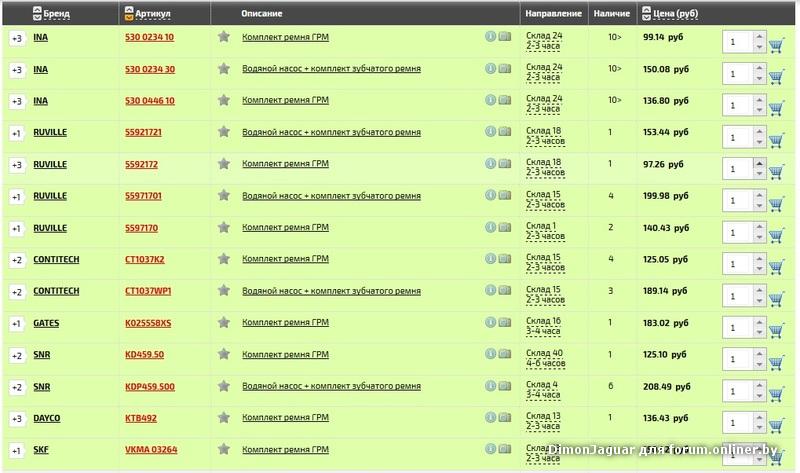Viewport: 800px width, 473px height.
Task: Open info icon for 530 0234 10
Action: pos(490,36)
